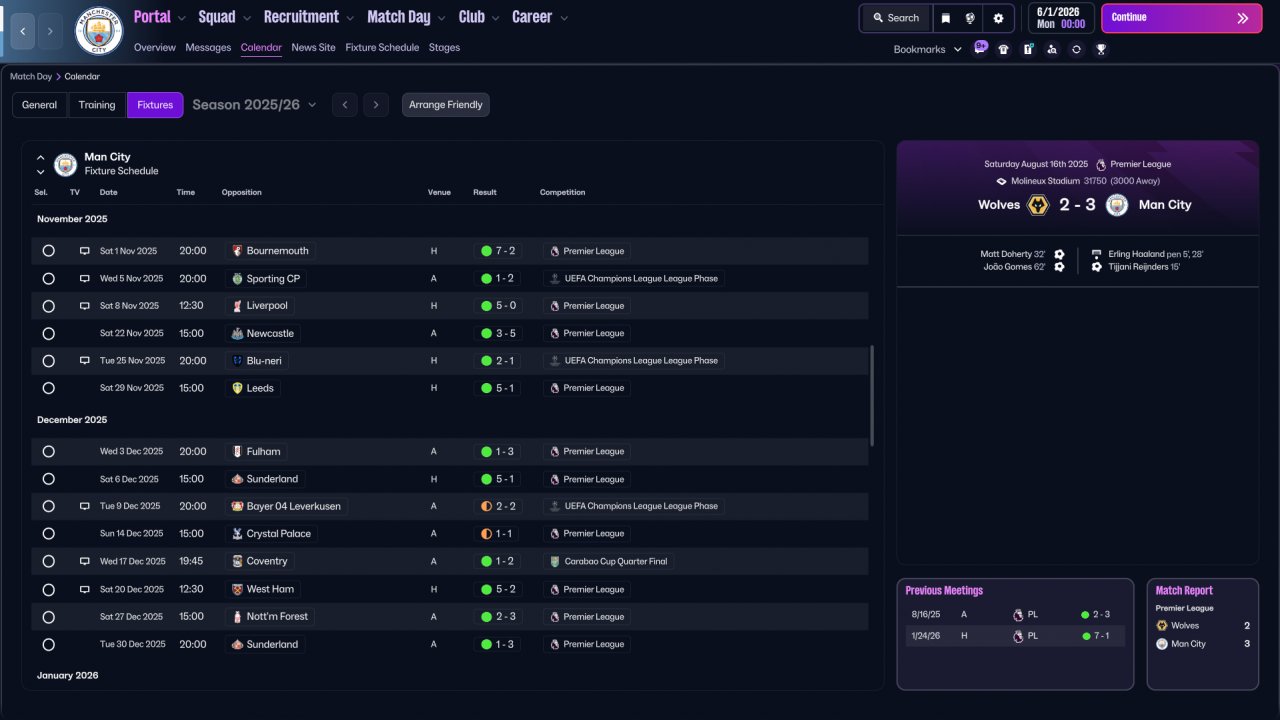Open the Fixture Schedule sub-tab

pos(382,48)
